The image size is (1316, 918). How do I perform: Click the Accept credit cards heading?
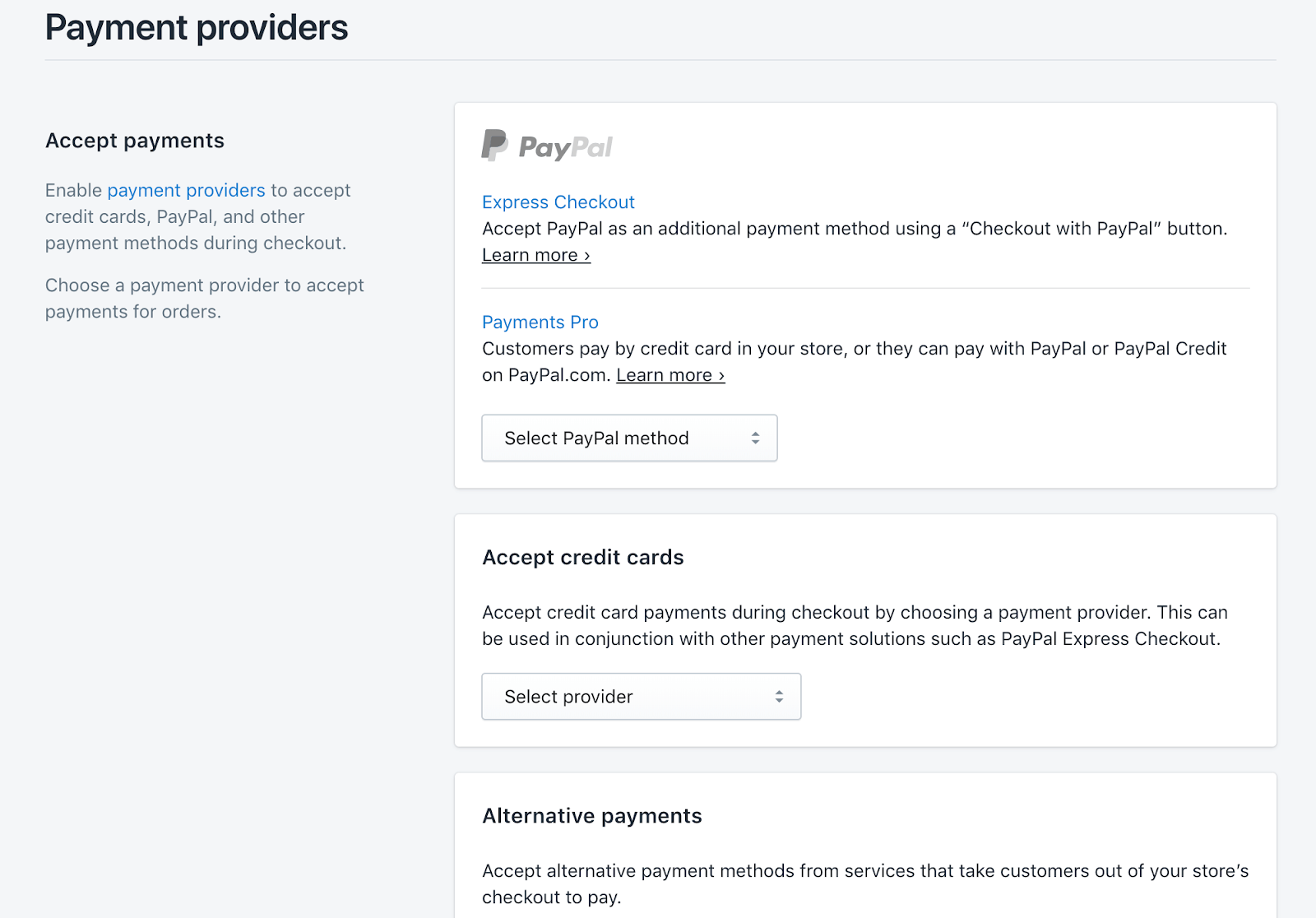582,558
